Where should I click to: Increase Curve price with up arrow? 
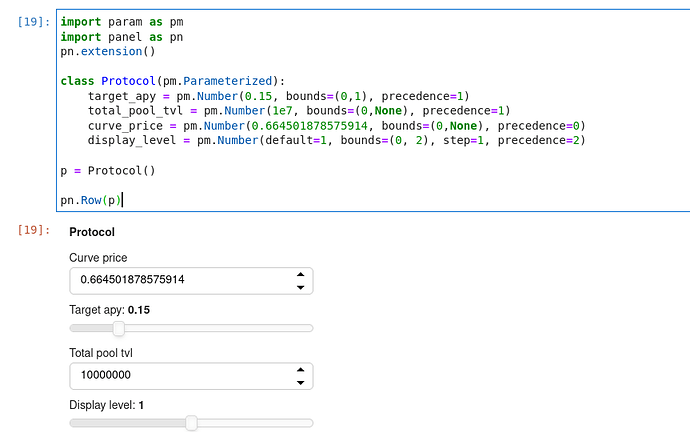click(x=301, y=275)
